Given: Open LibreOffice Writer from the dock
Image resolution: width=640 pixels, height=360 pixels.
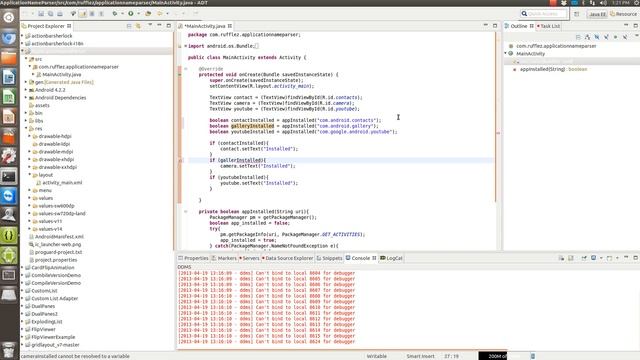Looking at the screenshot, I should click(x=9, y=77).
